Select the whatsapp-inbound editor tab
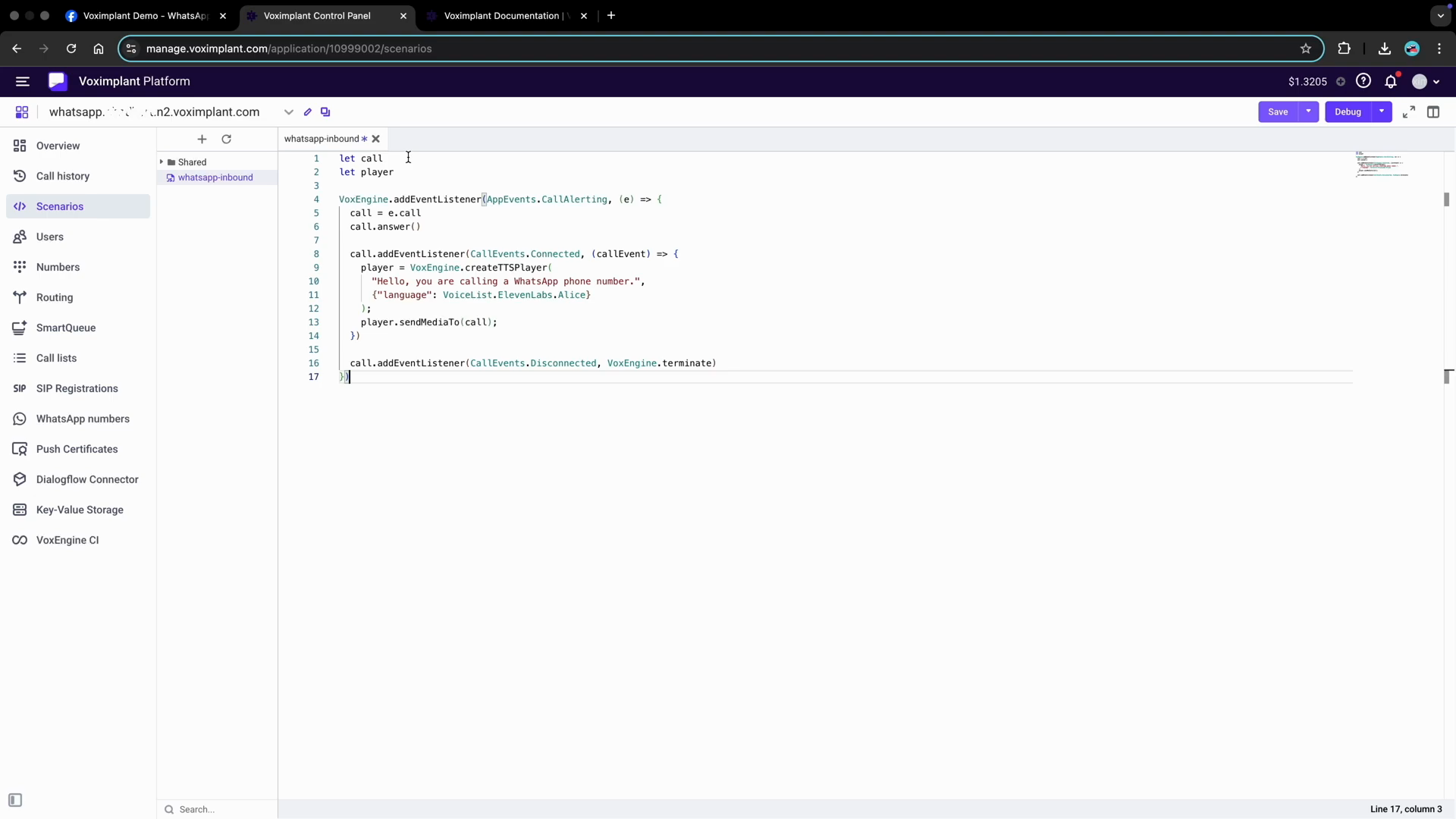 322,139
